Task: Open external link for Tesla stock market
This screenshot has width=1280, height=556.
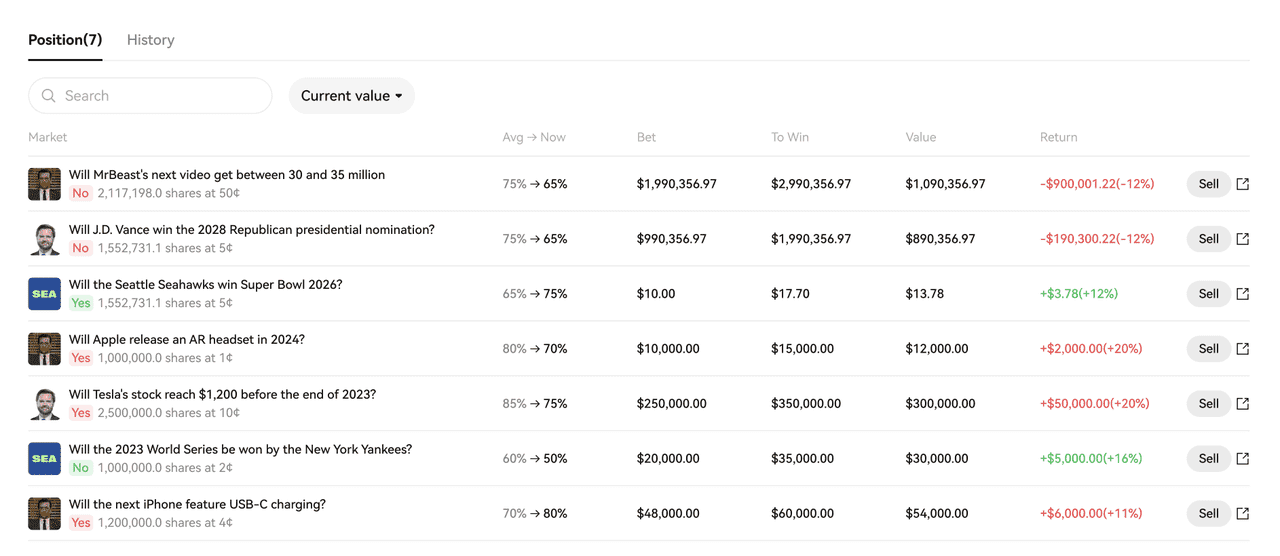Action: pyautogui.click(x=1242, y=404)
